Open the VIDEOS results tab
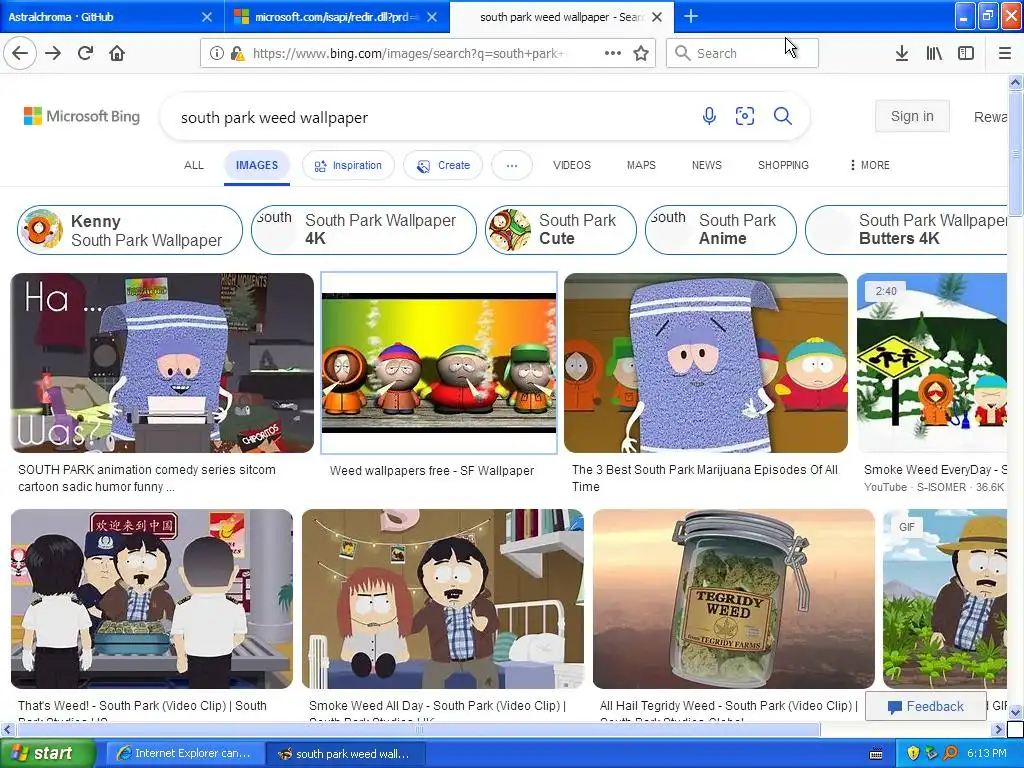Viewport: 1024px width, 768px height. pyautogui.click(x=571, y=165)
